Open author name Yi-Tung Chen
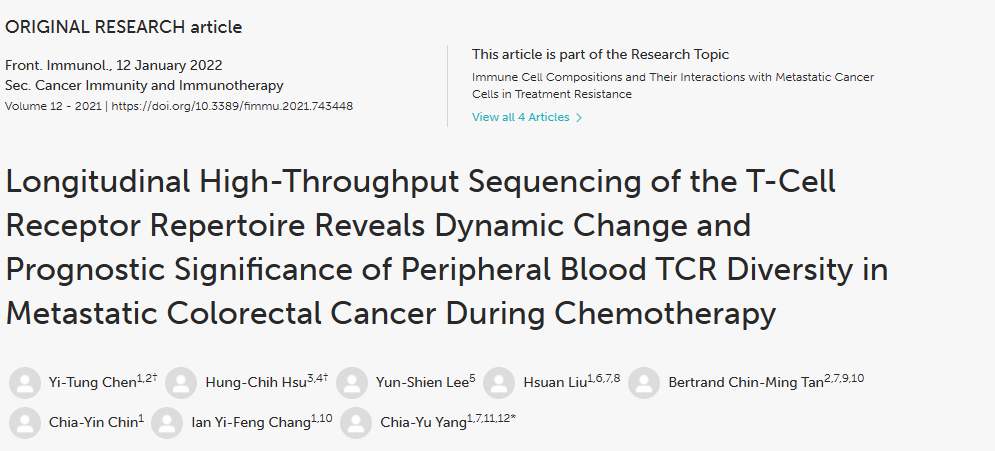 click(x=93, y=383)
